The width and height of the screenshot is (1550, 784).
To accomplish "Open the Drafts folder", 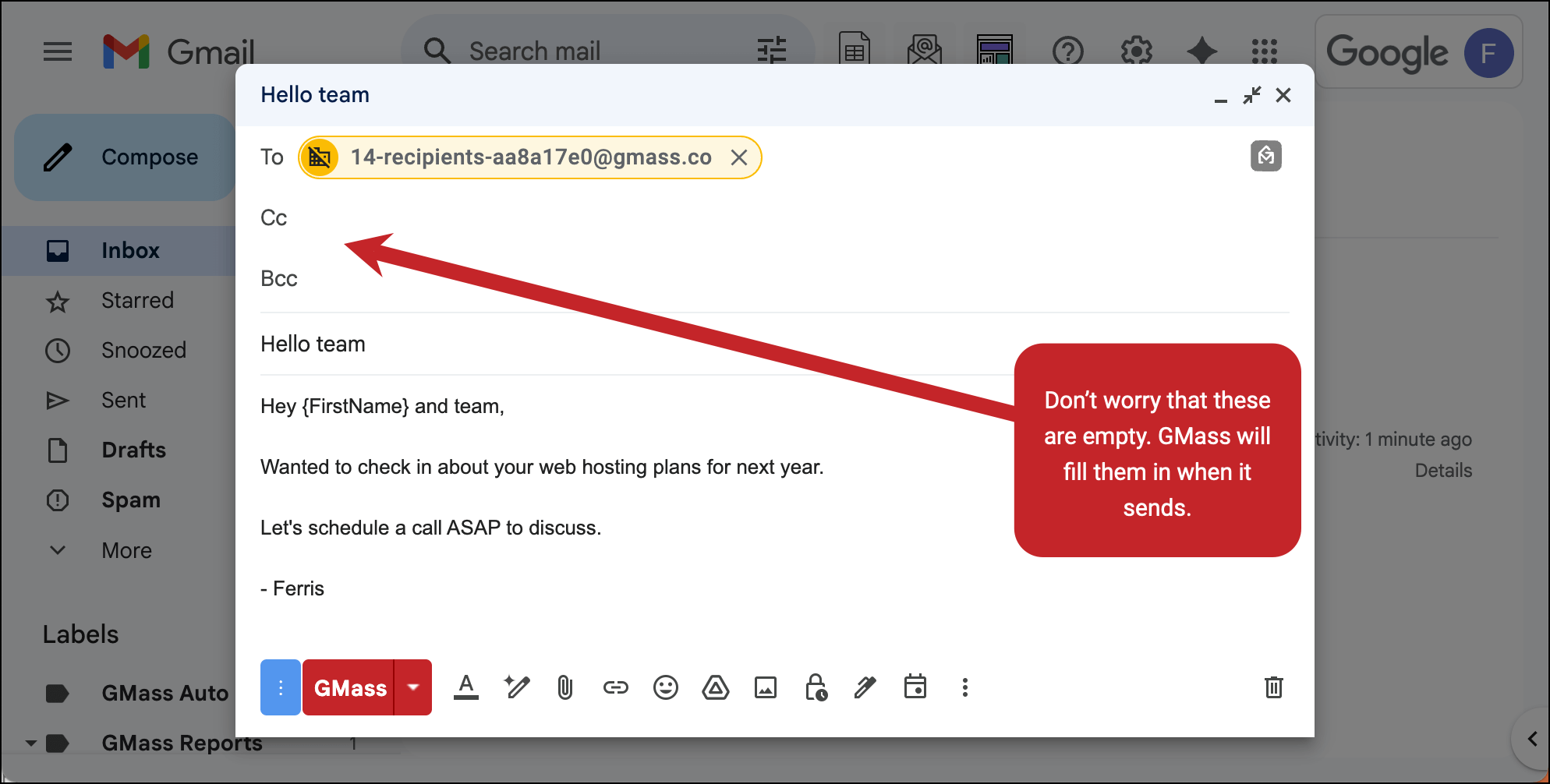I will coord(133,450).
